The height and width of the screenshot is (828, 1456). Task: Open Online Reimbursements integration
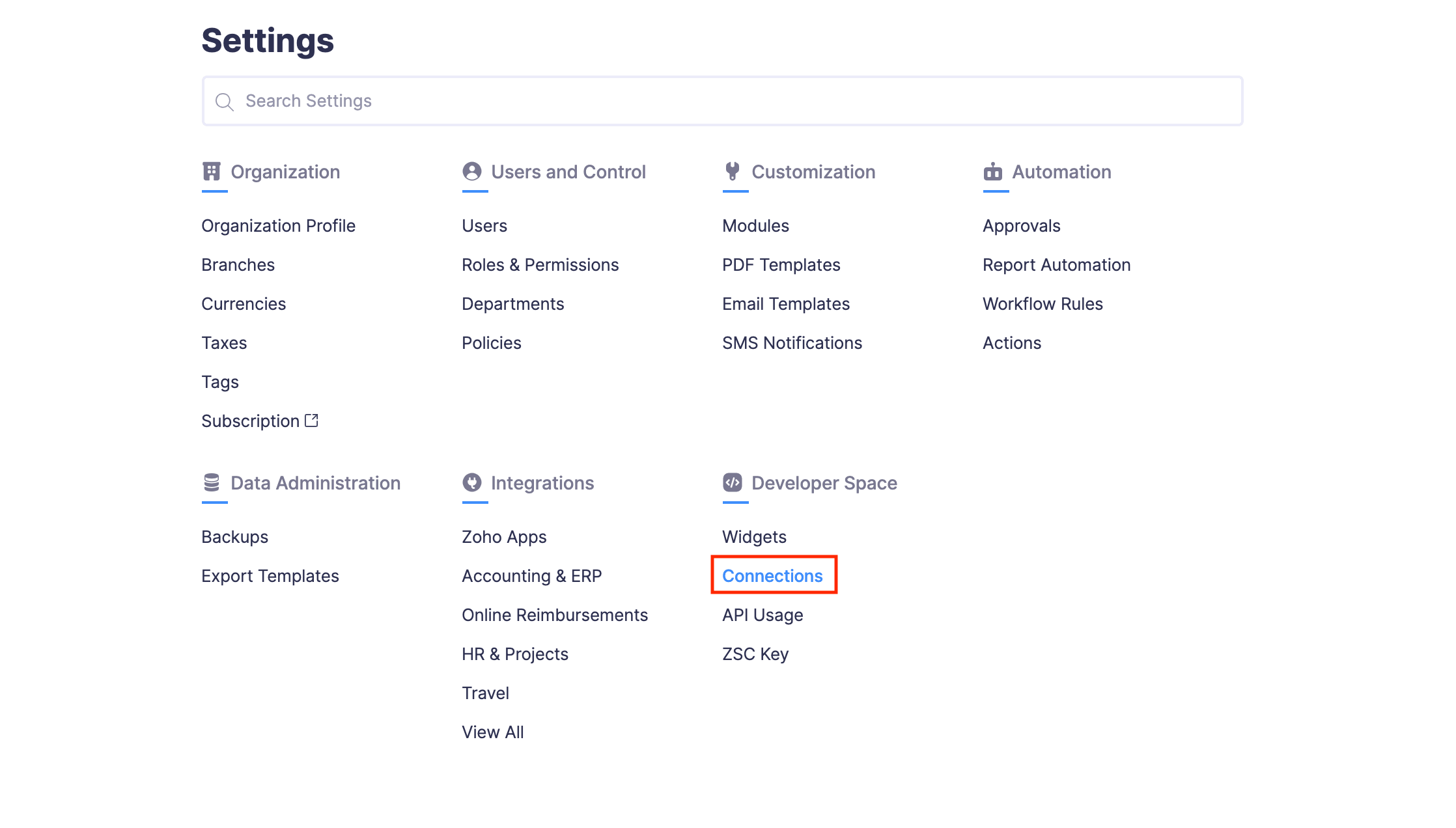point(554,615)
